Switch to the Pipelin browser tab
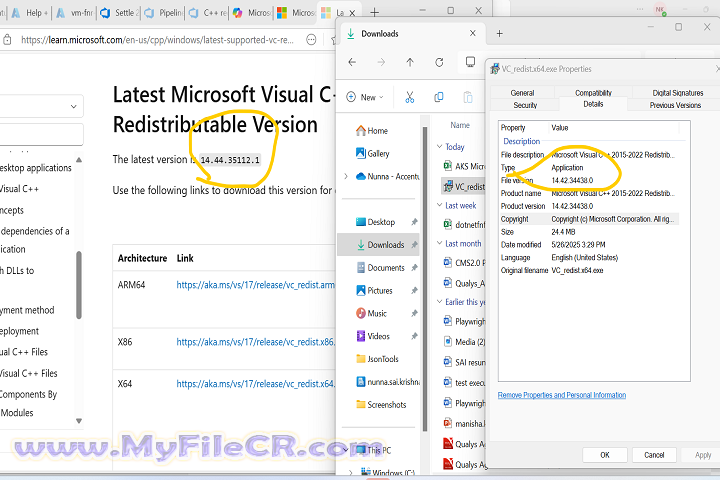Viewport: 720px width, 480px height. click(x=164, y=13)
